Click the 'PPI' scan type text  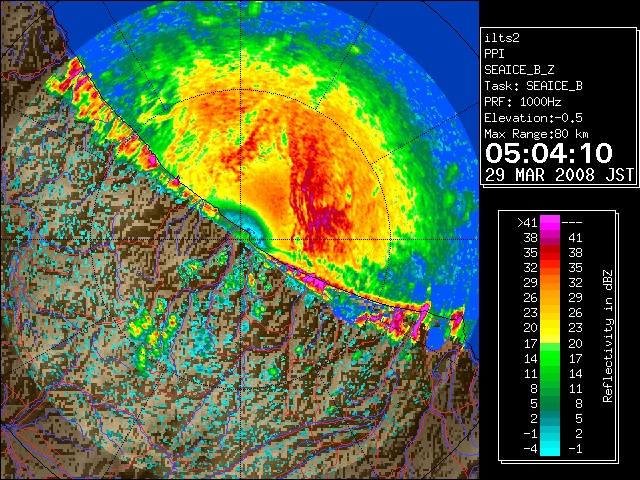tap(494, 54)
